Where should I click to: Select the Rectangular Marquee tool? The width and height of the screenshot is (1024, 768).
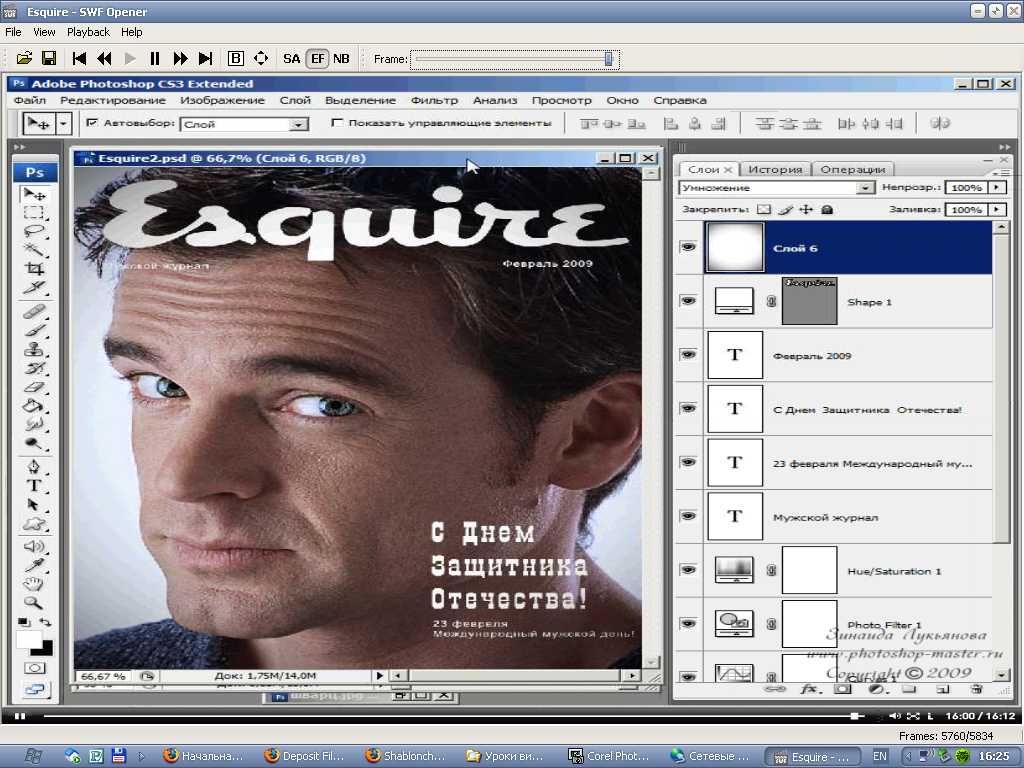pos(34,213)
